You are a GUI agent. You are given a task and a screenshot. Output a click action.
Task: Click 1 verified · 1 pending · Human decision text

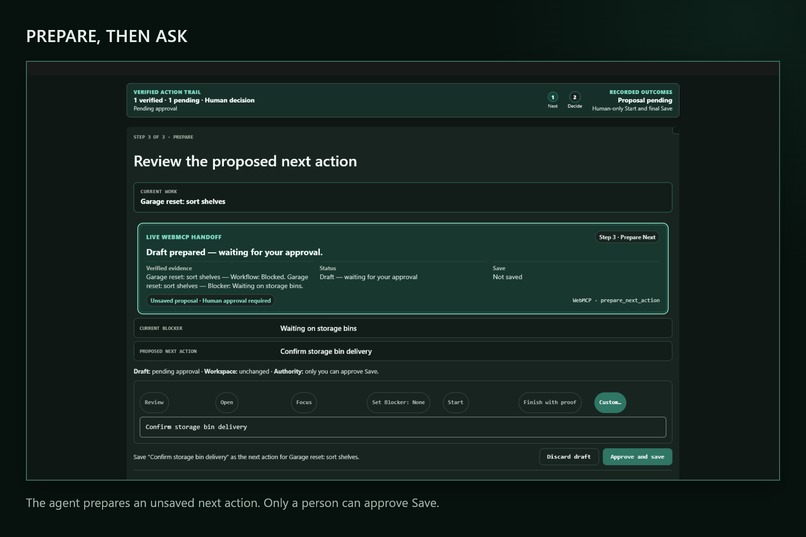pyautogui.click(x=194, y=100)
